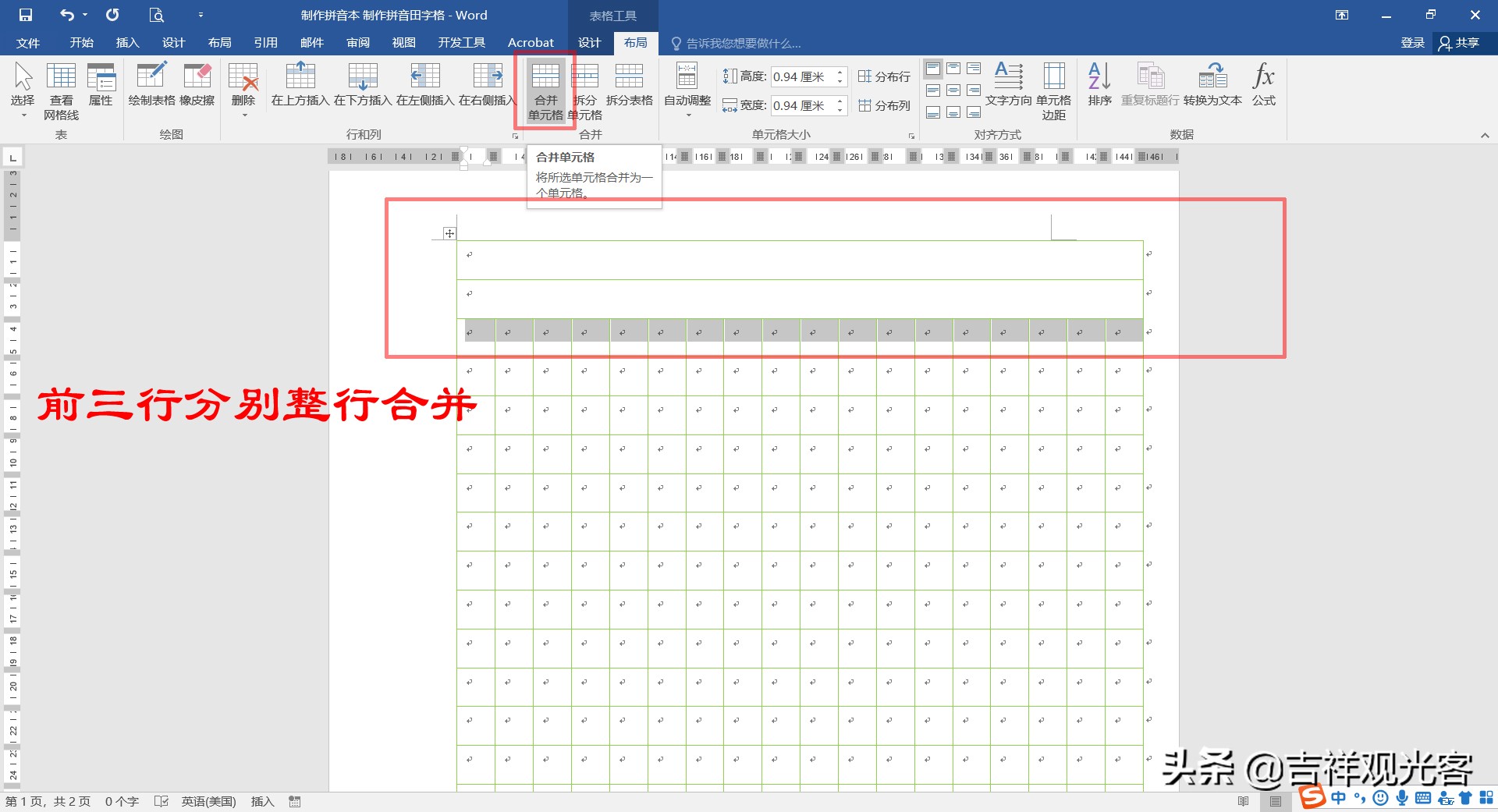Open the 设计 tab under 表格工具
Viewport: 1498px width, 812px height.
[x=589, y=43]
